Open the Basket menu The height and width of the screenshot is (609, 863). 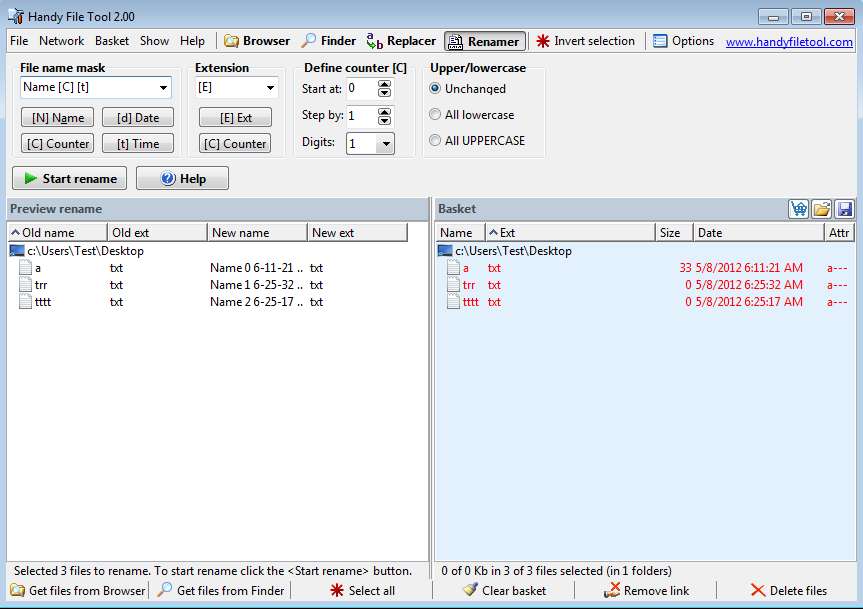tap(112, 41)
